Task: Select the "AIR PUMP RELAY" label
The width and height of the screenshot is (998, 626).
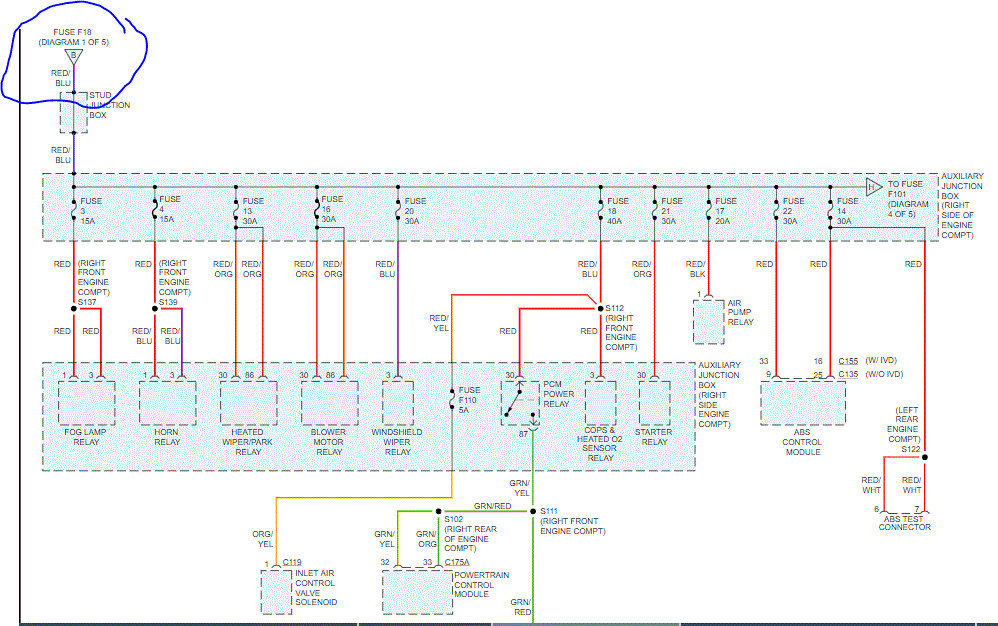Action: coord(740,313)
